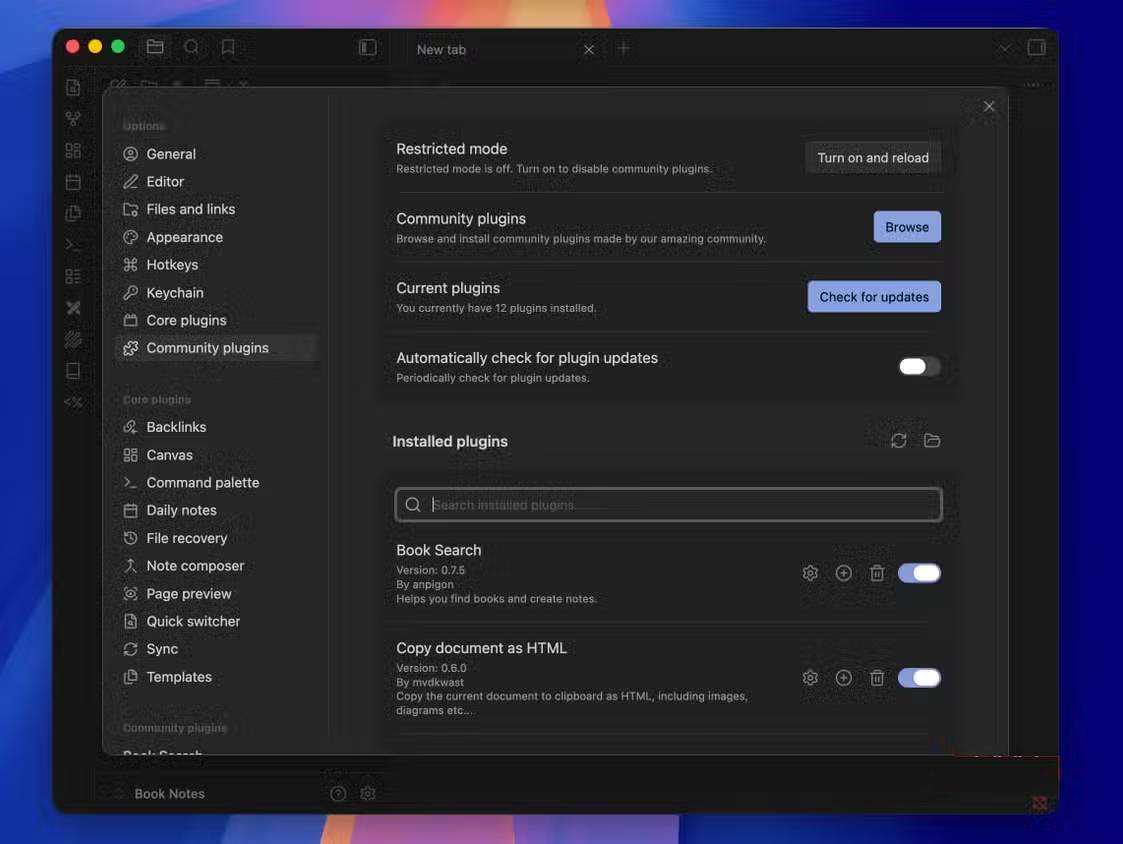Open settings for Book Search plugin
This screenshot has width=1123, height=844.
pos(810,573)
